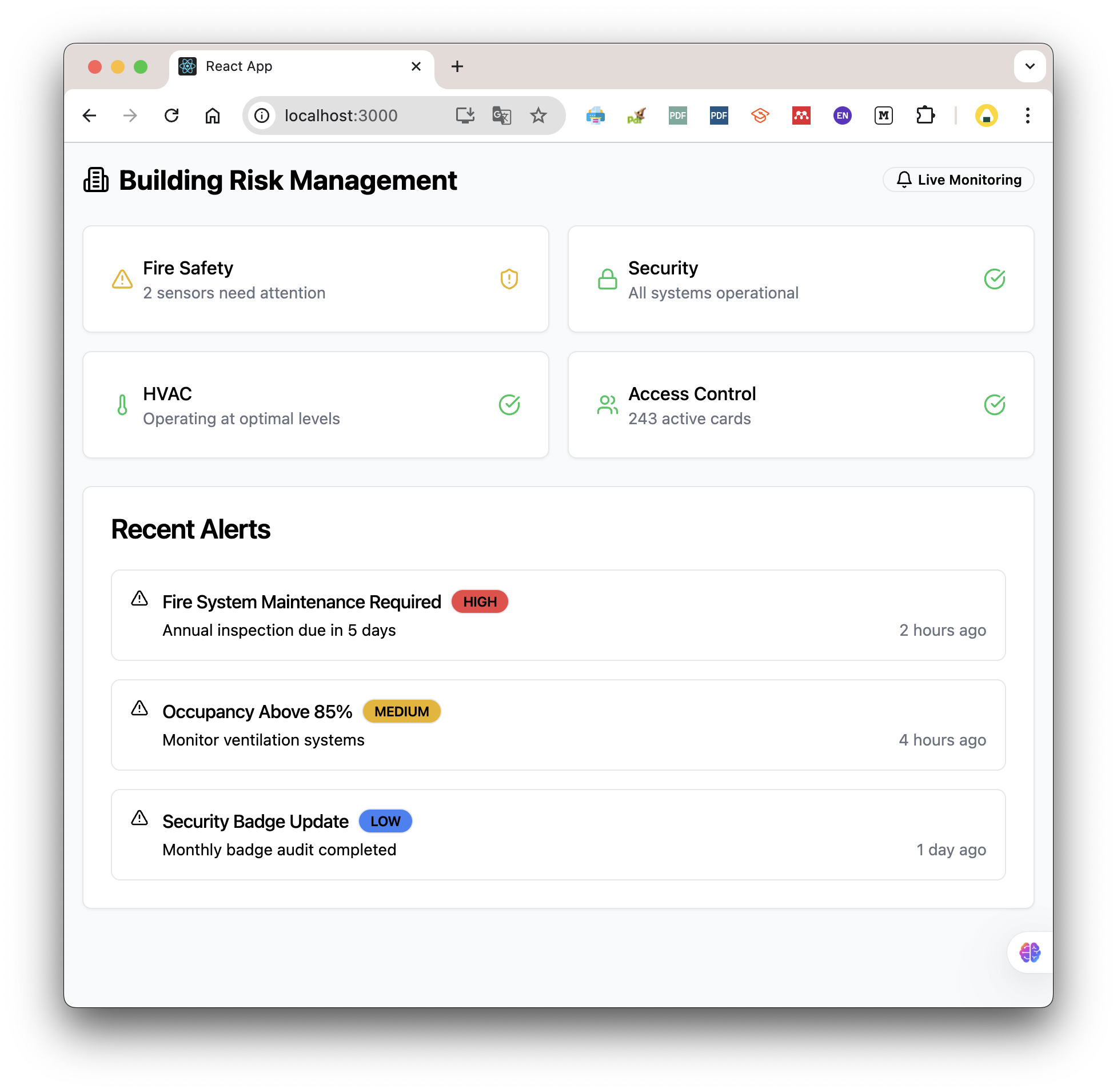Click the Building Risk Management heading
The image size is (1117, 1092).
tap(288, 180)
